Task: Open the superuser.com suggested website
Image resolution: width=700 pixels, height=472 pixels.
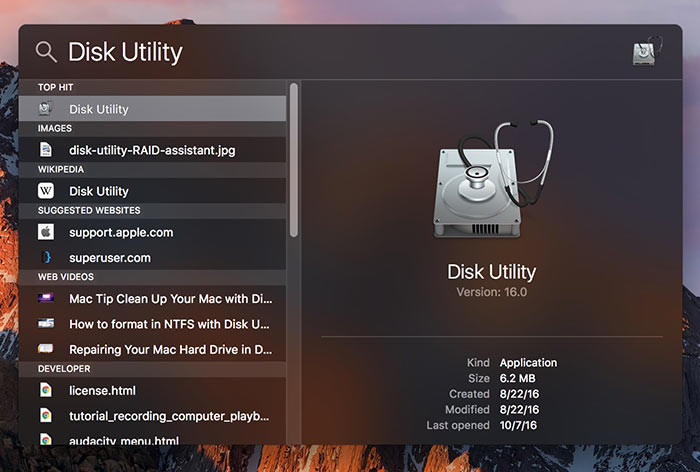Action: [x=152, y=257]
